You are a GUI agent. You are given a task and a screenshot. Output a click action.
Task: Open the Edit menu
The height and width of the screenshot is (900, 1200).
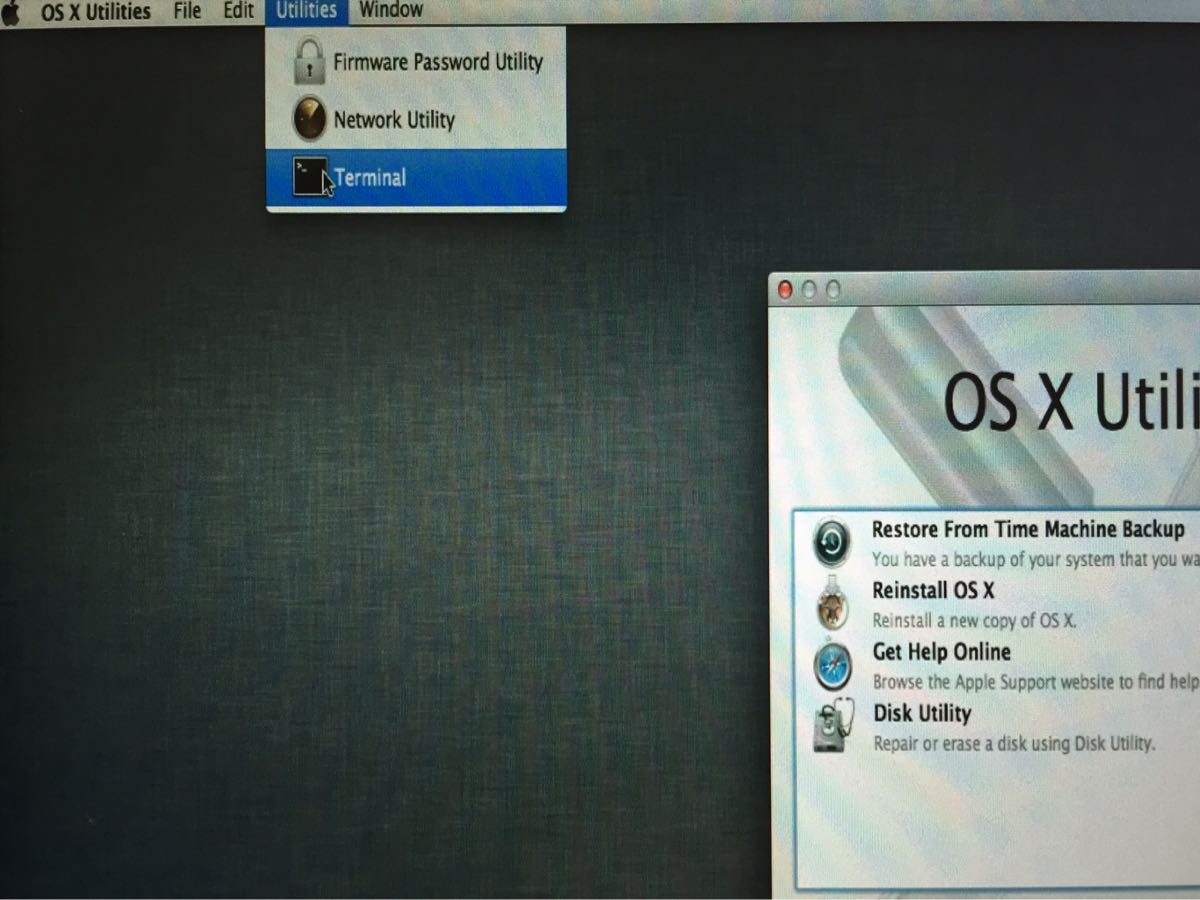click(x=238, y=11)
